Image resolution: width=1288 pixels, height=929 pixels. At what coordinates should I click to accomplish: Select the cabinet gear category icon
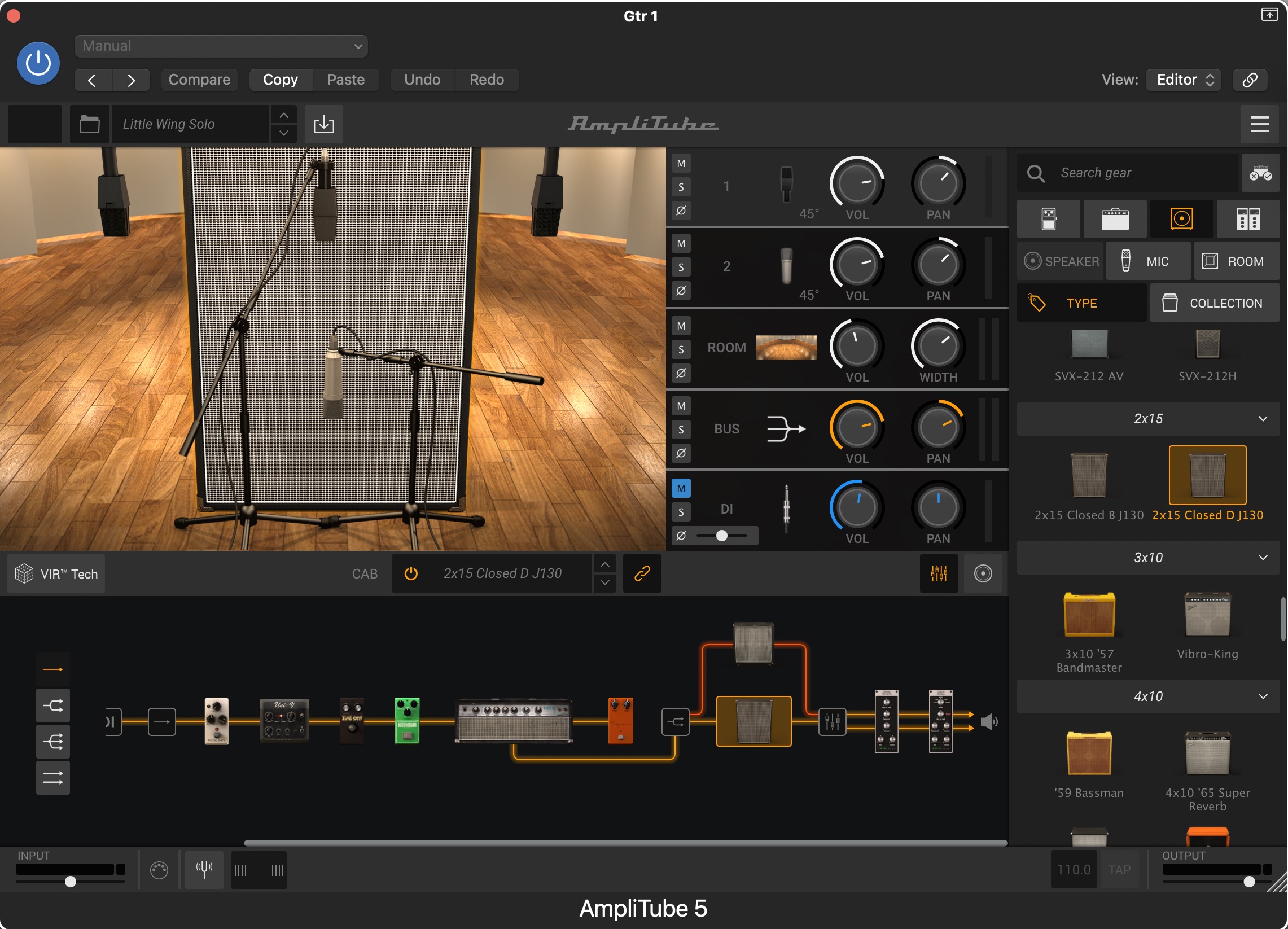point(1181,218)
